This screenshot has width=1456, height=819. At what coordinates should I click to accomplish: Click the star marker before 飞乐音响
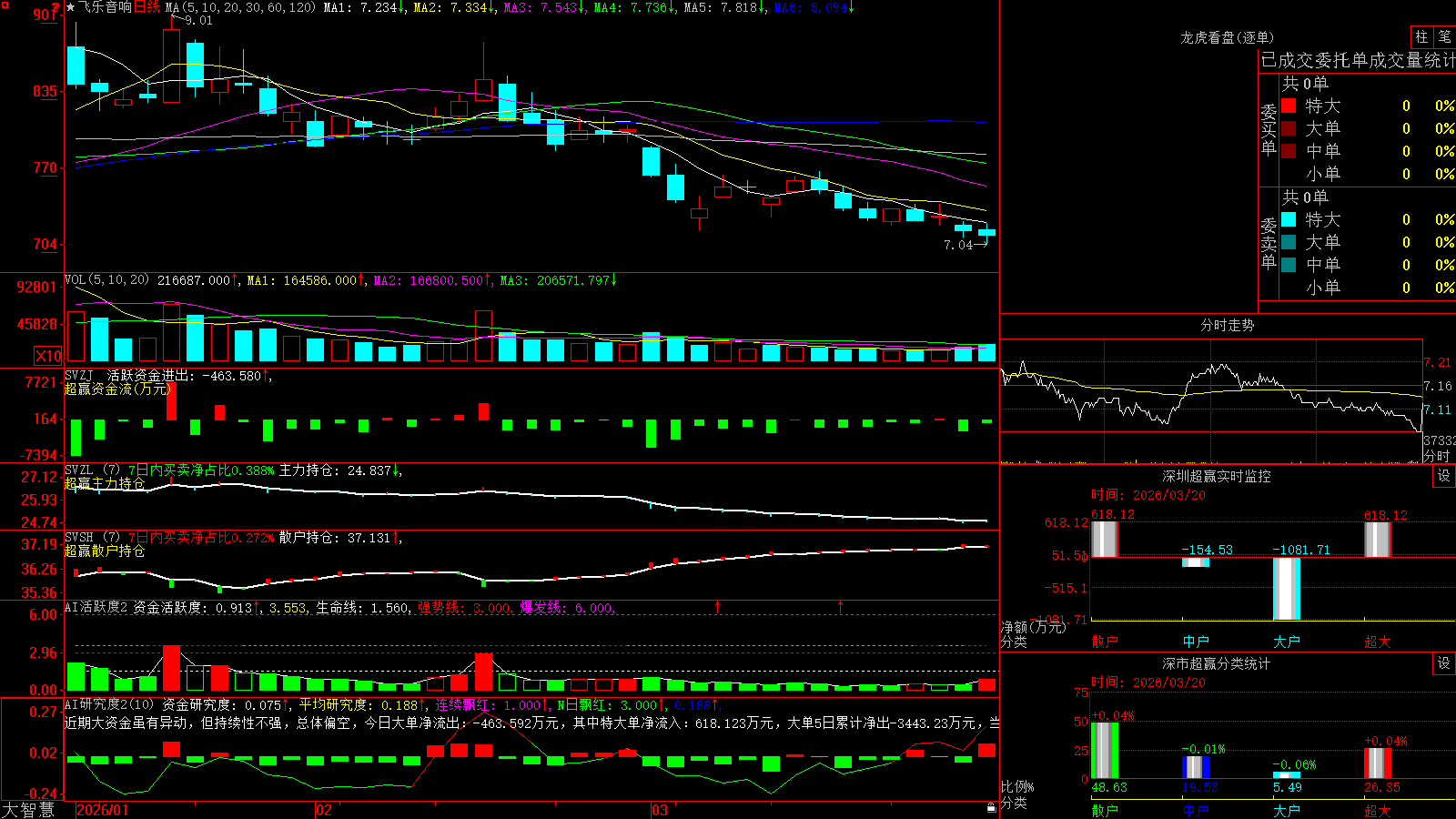pos(71,7)
